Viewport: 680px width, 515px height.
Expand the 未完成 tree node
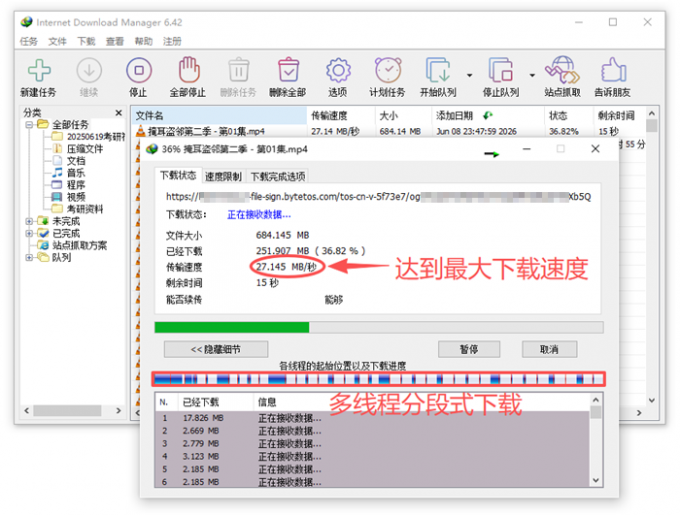point(29,221)
